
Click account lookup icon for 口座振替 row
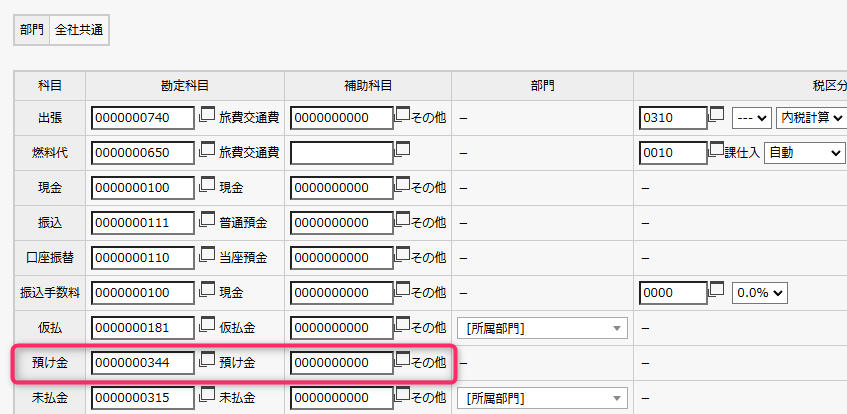coord(207,255)
